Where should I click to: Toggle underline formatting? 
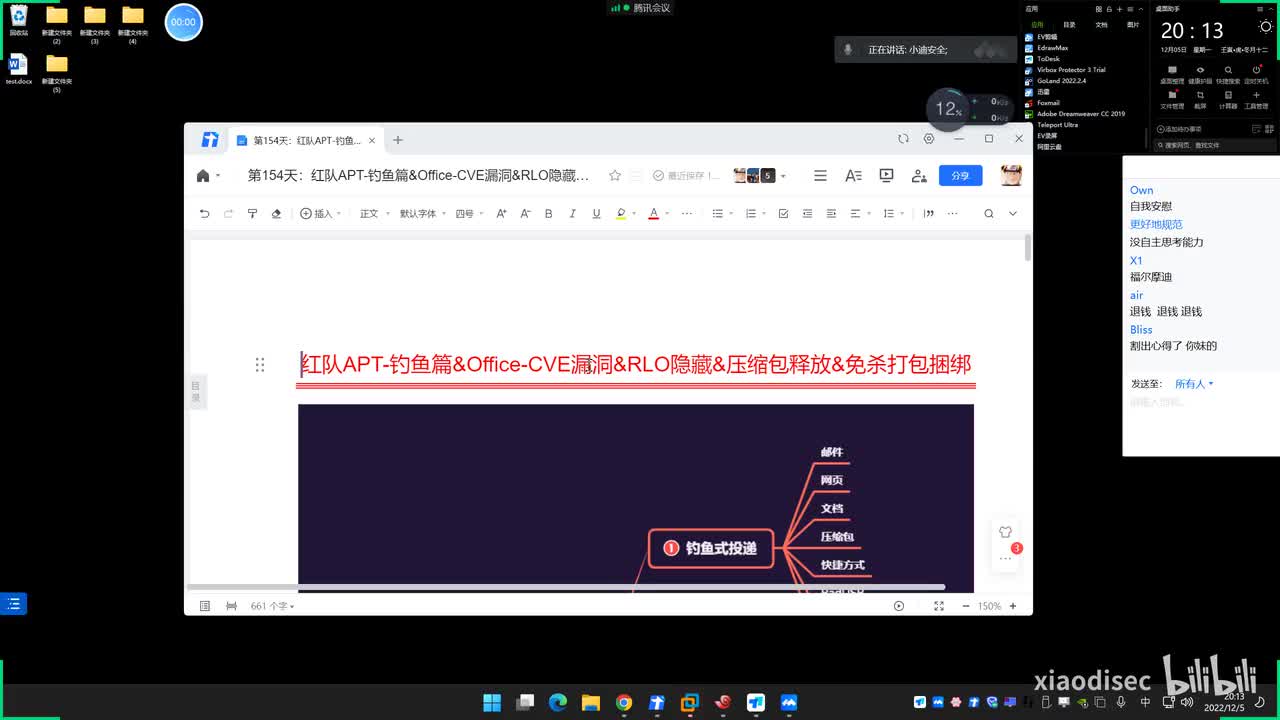pos(596,213)
